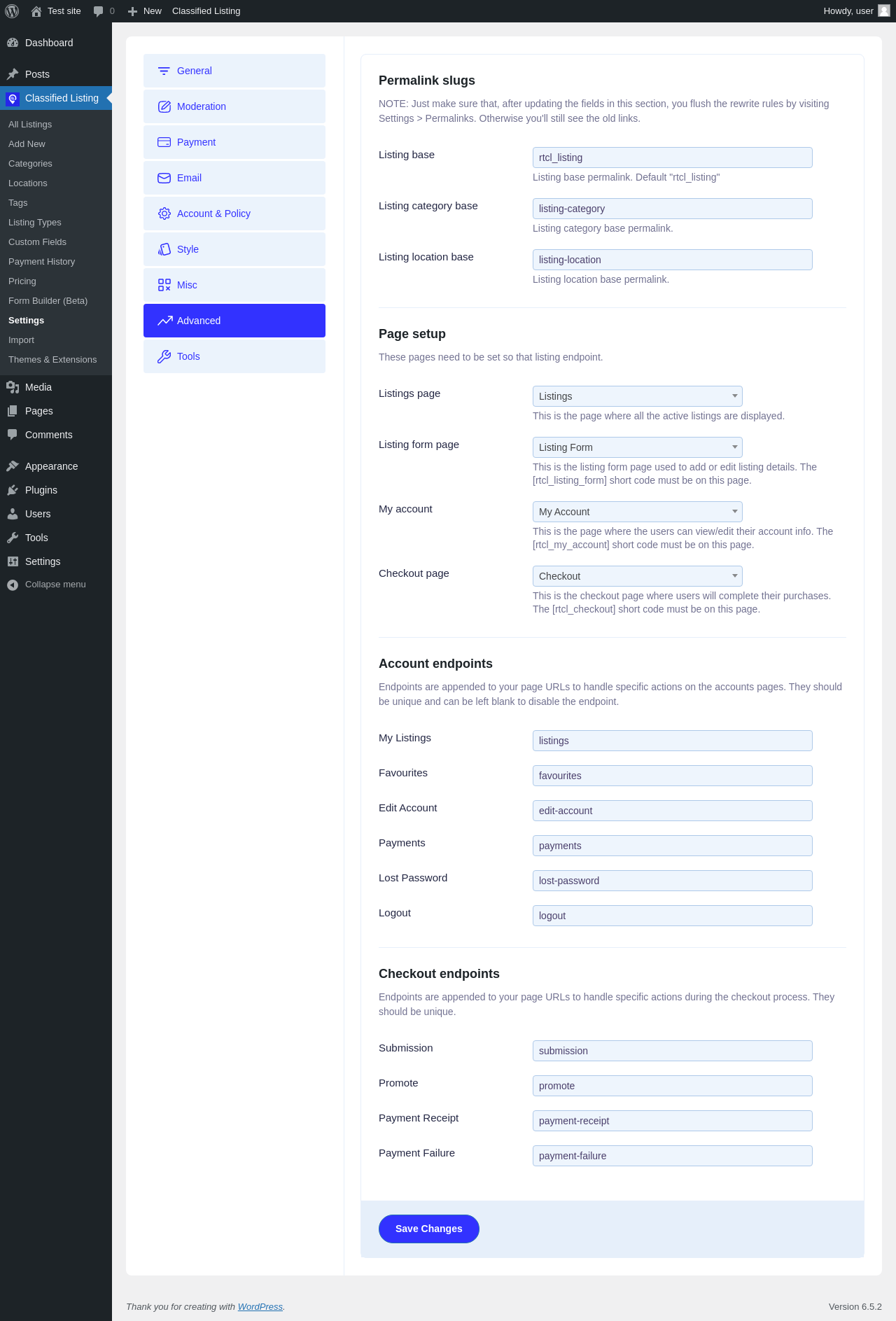
Task: Open the comments bubble icon in admin bar
Action: coord(98,11)
